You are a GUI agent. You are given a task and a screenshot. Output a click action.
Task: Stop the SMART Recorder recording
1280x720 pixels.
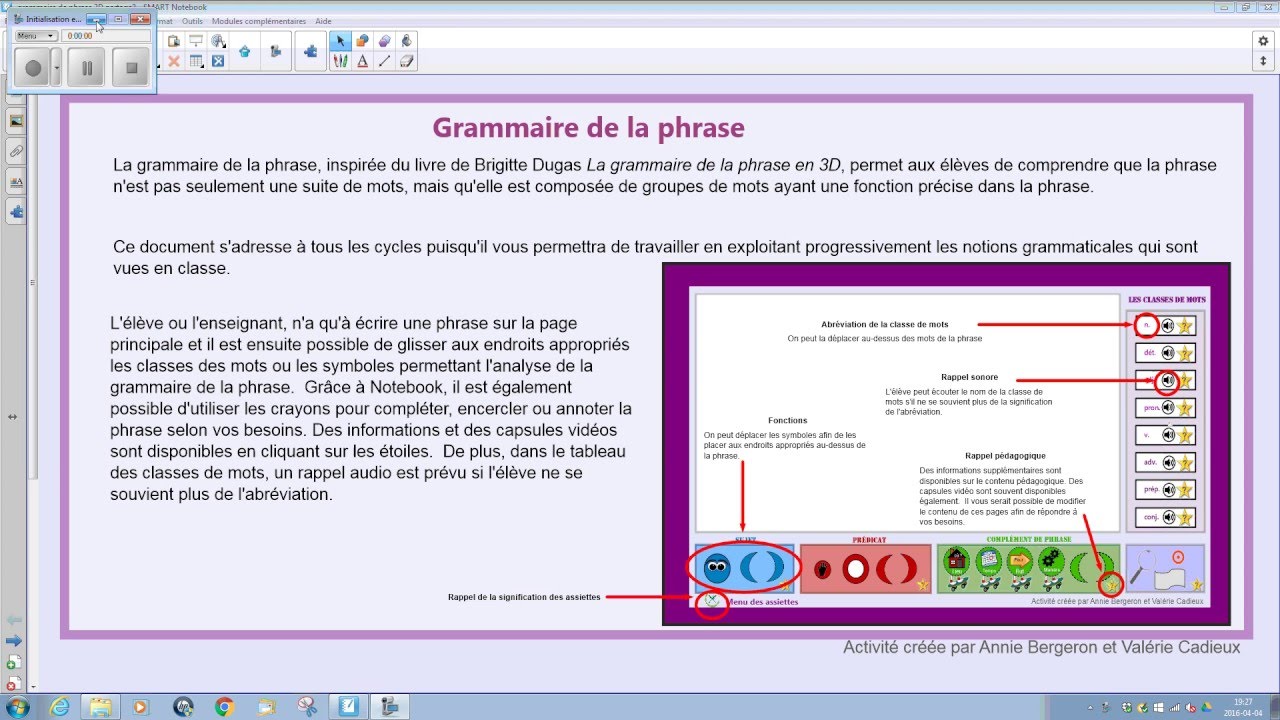coord(131,67)
